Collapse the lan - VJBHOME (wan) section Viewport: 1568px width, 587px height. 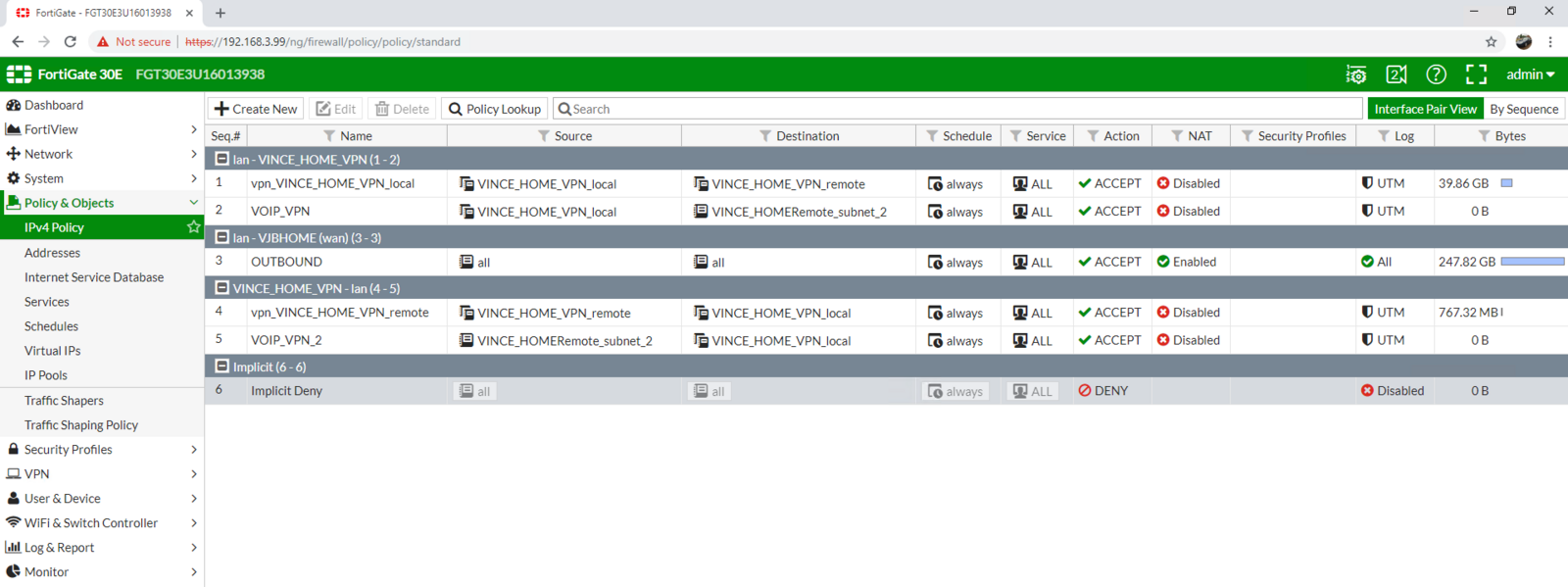click(x=222, y=237)
